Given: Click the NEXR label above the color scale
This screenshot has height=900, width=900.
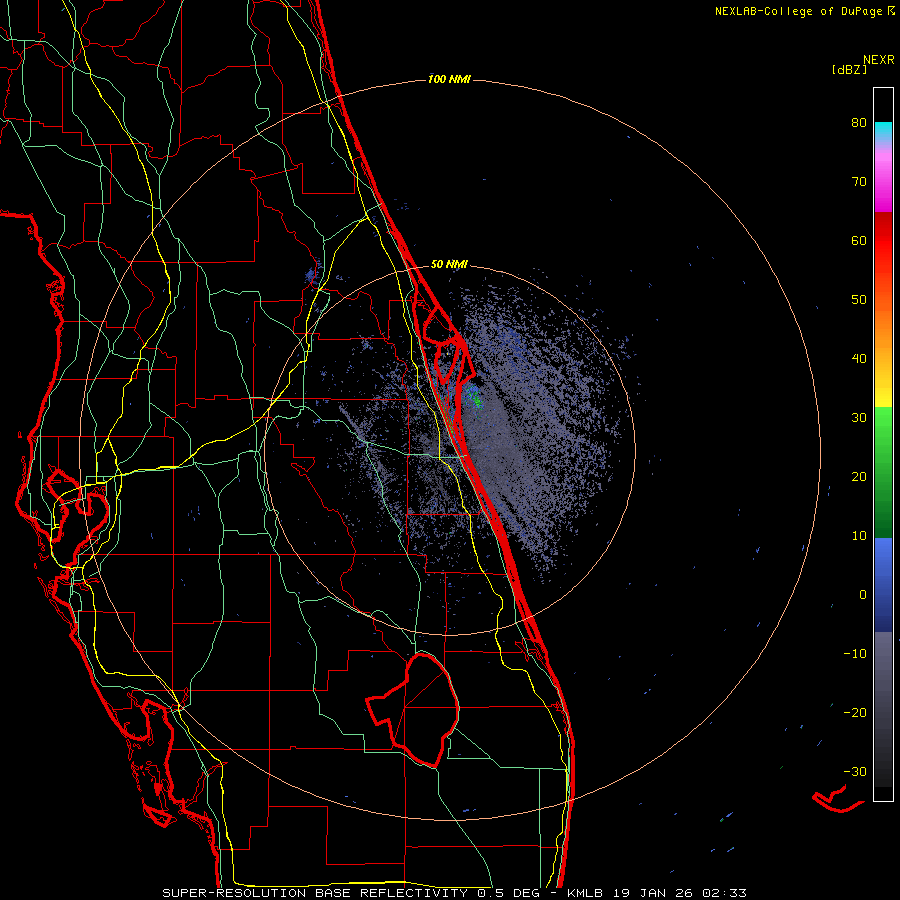Looking at the screenshot, I should pos(878,60).
